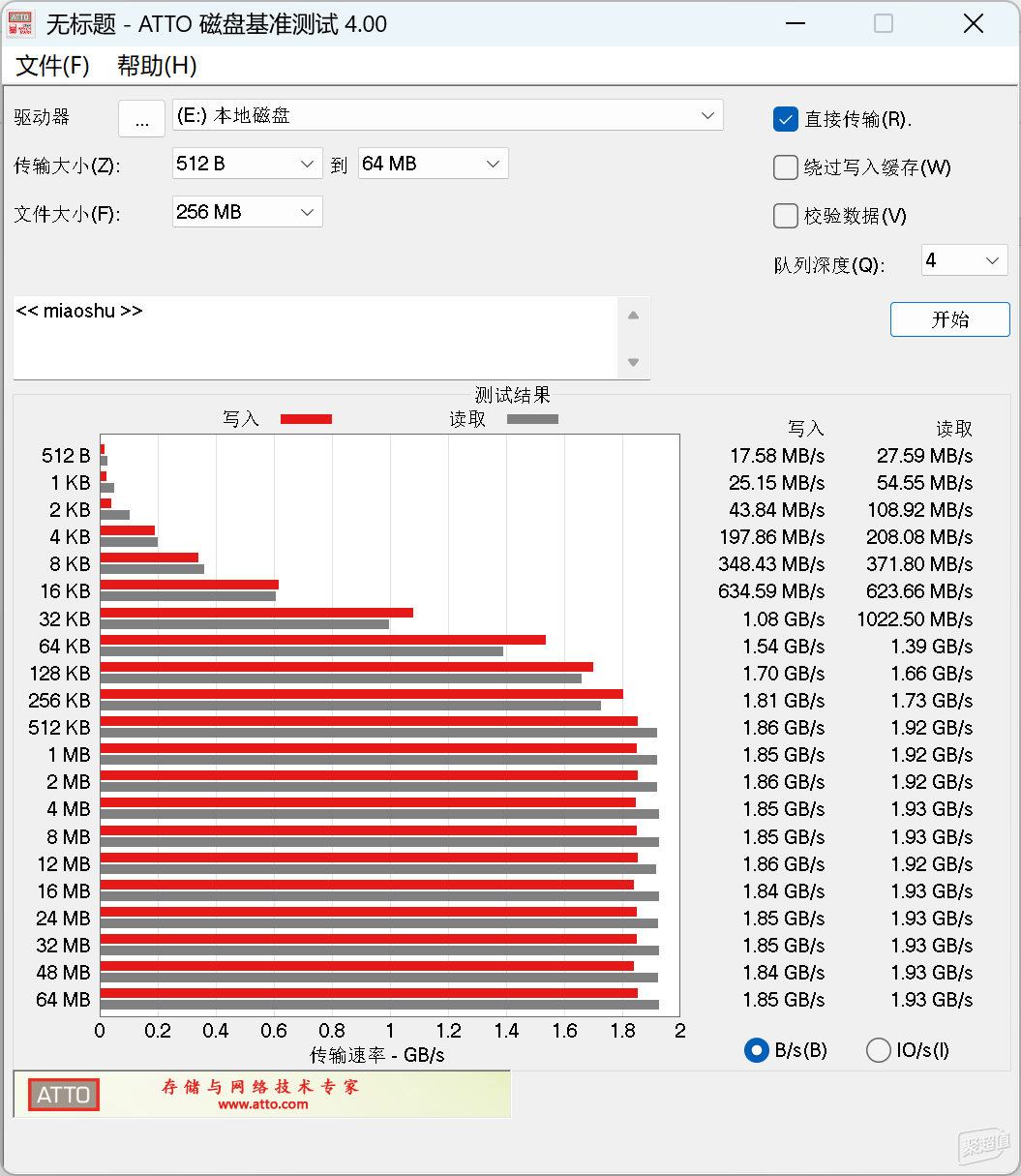Click the 读取 results column header
This screenshot has width=1021, height=1176.
point(954,429)
